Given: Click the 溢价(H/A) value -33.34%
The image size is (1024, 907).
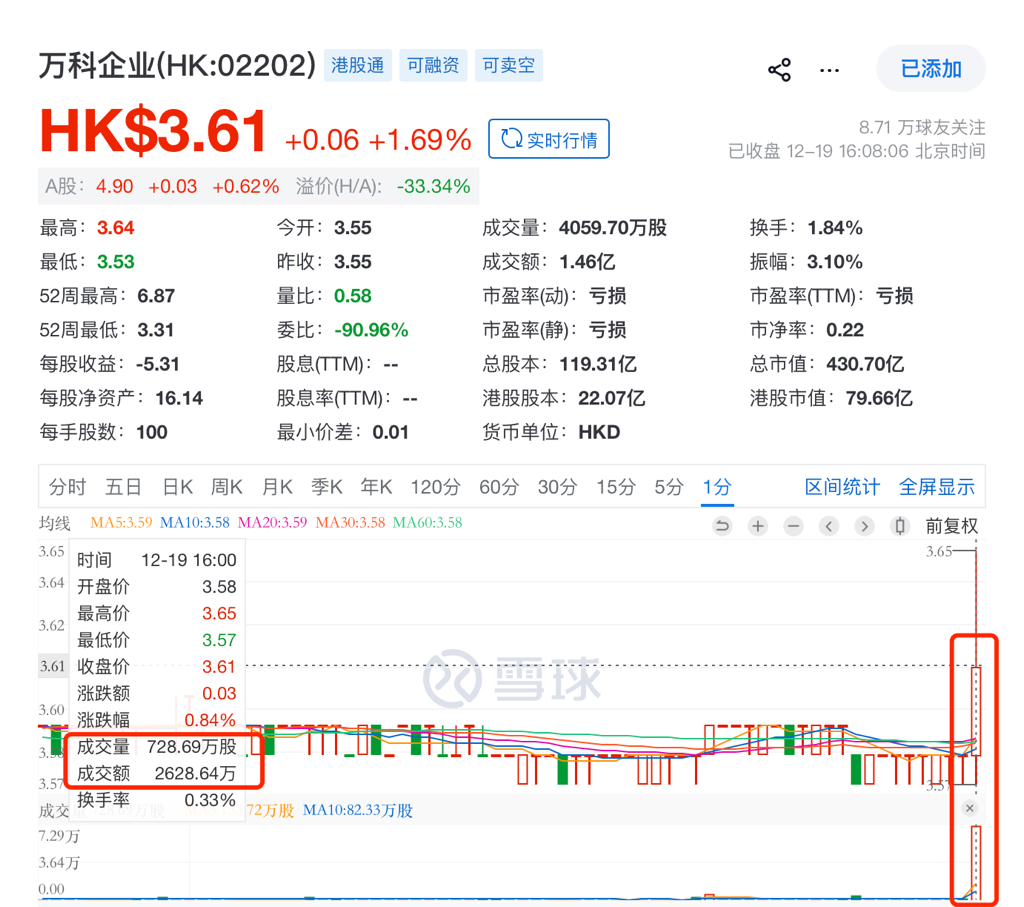Looking at the screenshot, I should coord(434,187).
